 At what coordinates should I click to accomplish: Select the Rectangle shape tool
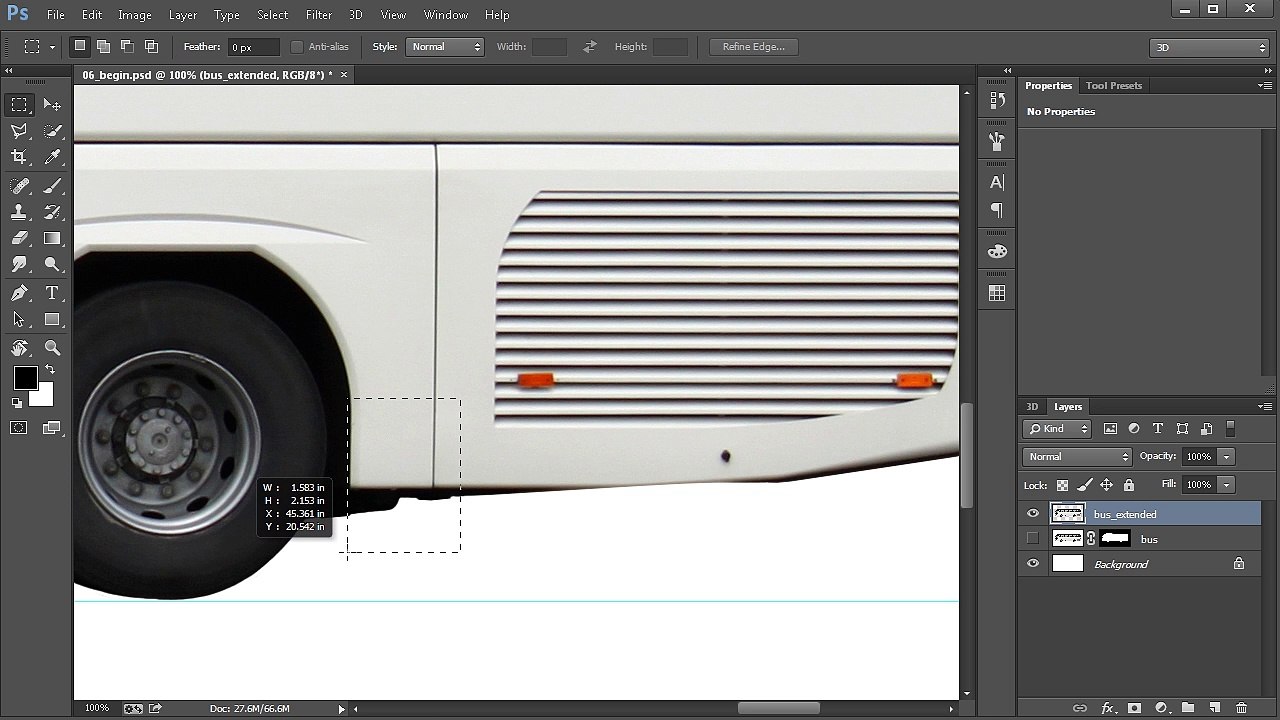(52, 319)
